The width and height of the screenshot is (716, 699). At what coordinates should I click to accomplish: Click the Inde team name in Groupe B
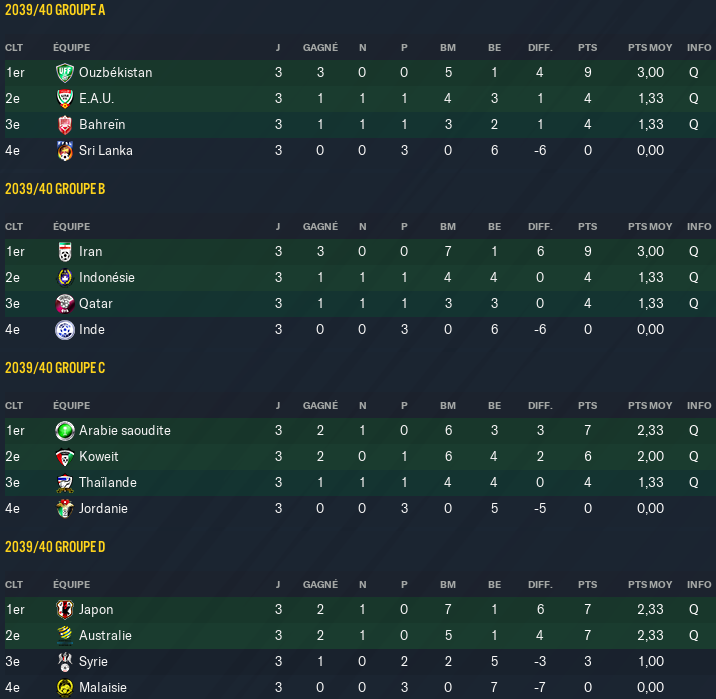click(92, 330)
